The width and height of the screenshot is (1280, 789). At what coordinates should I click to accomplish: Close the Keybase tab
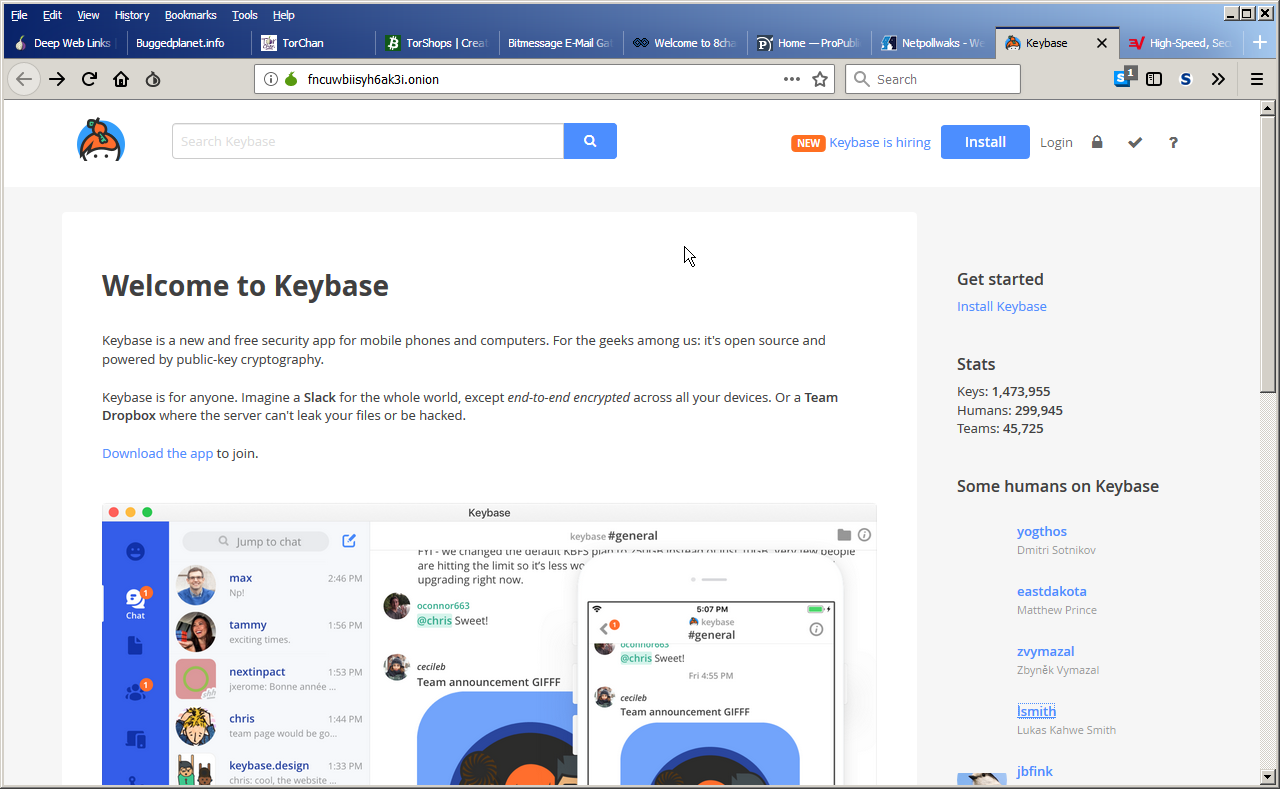(1102, 43)
